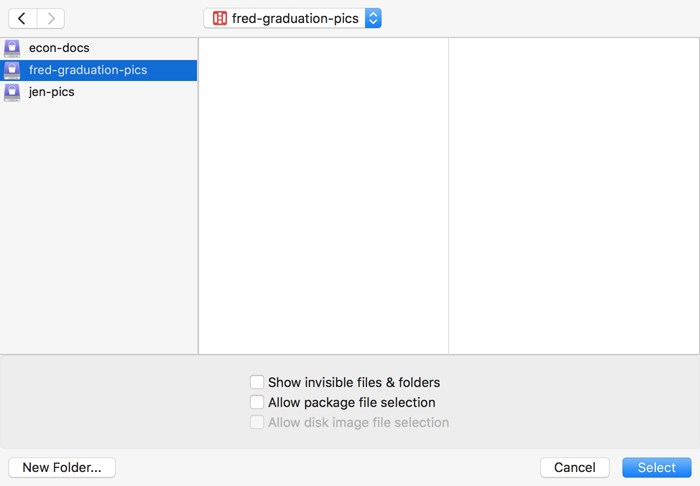Click the jen-pics bucket drive icon
700x486 pixels.
(x=12, y=92)
